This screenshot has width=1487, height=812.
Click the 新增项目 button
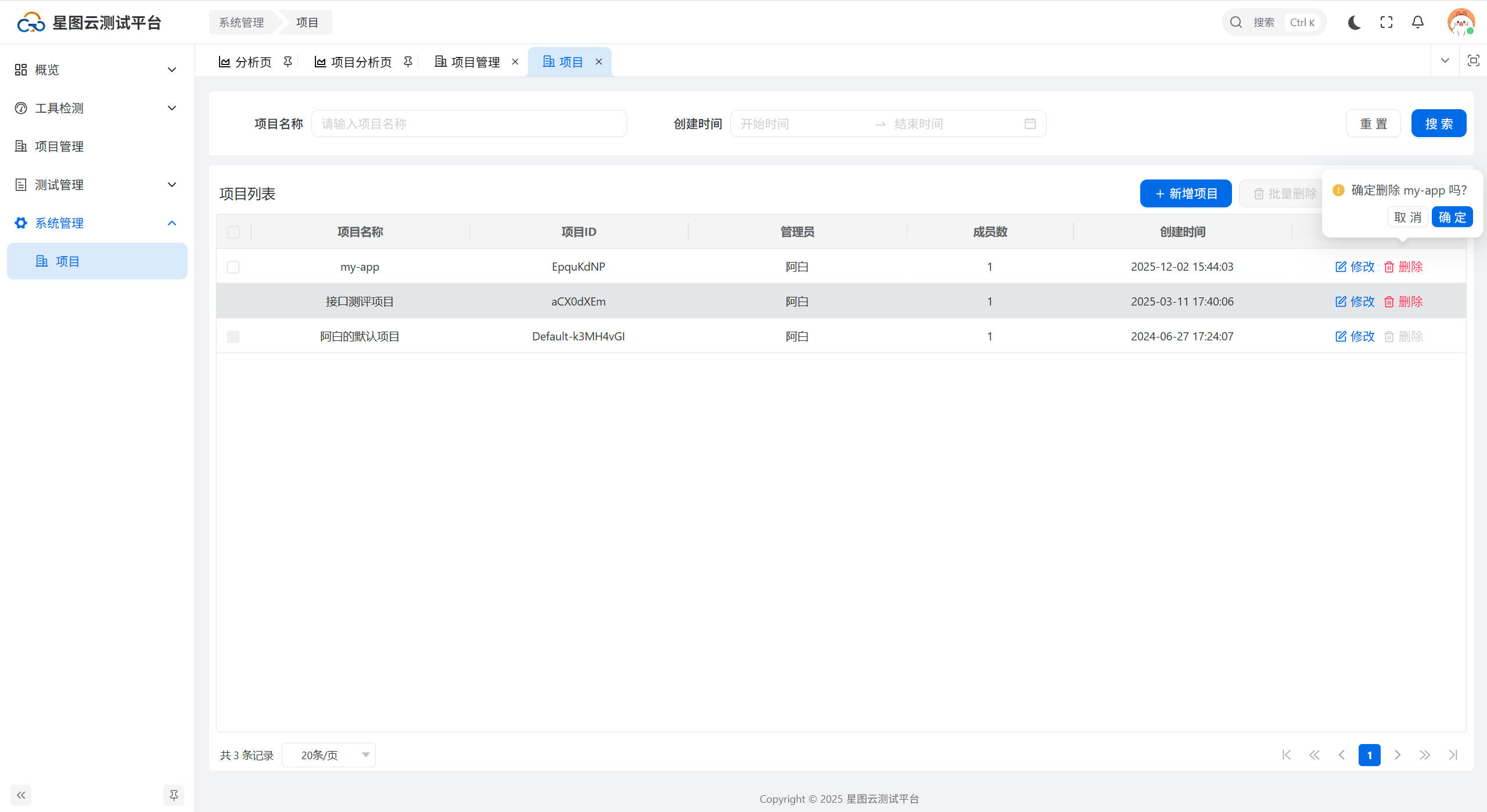tap(1186, 193)
